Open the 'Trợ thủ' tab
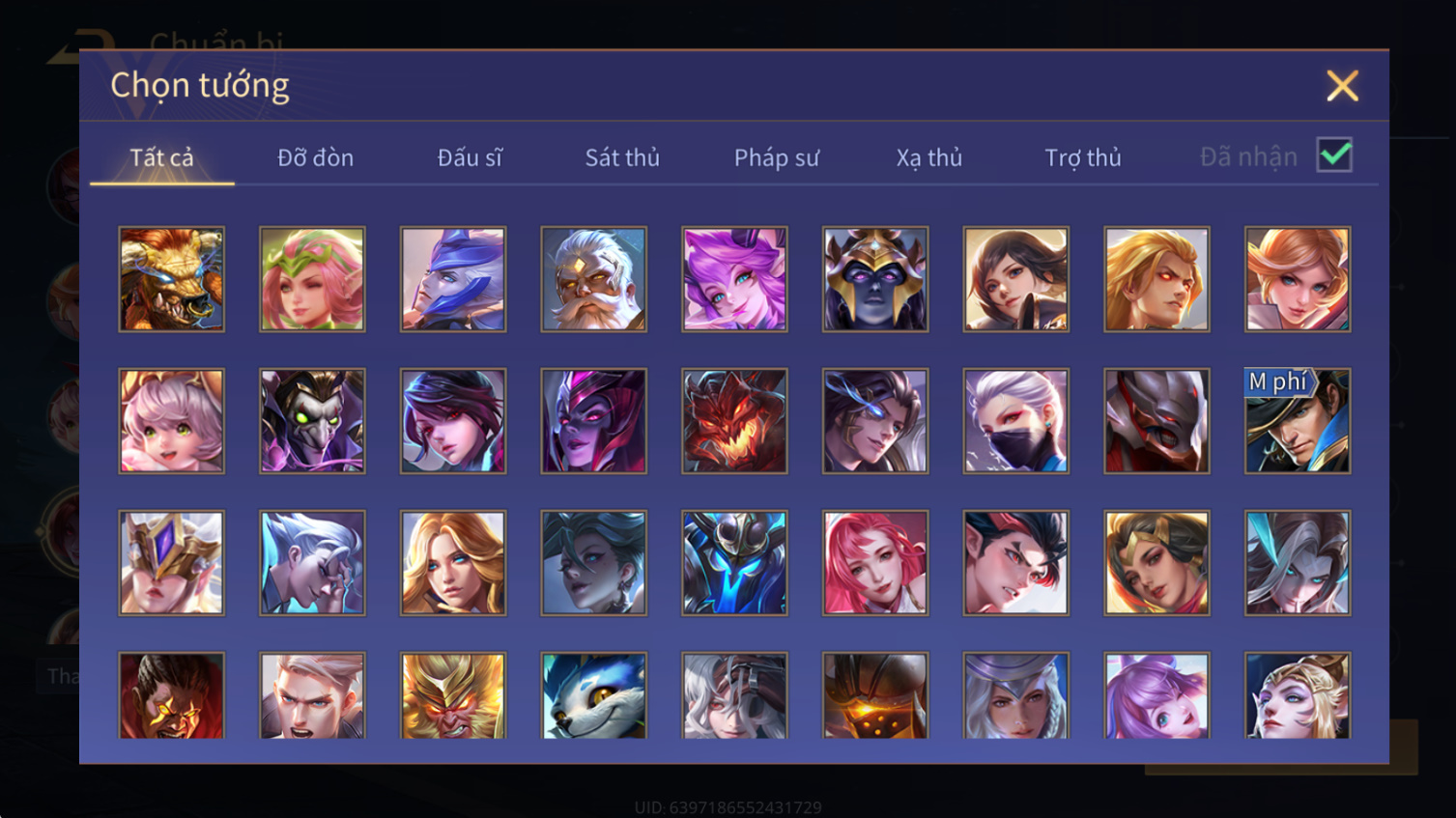The image size is (1456, 818). [1083, 157]
